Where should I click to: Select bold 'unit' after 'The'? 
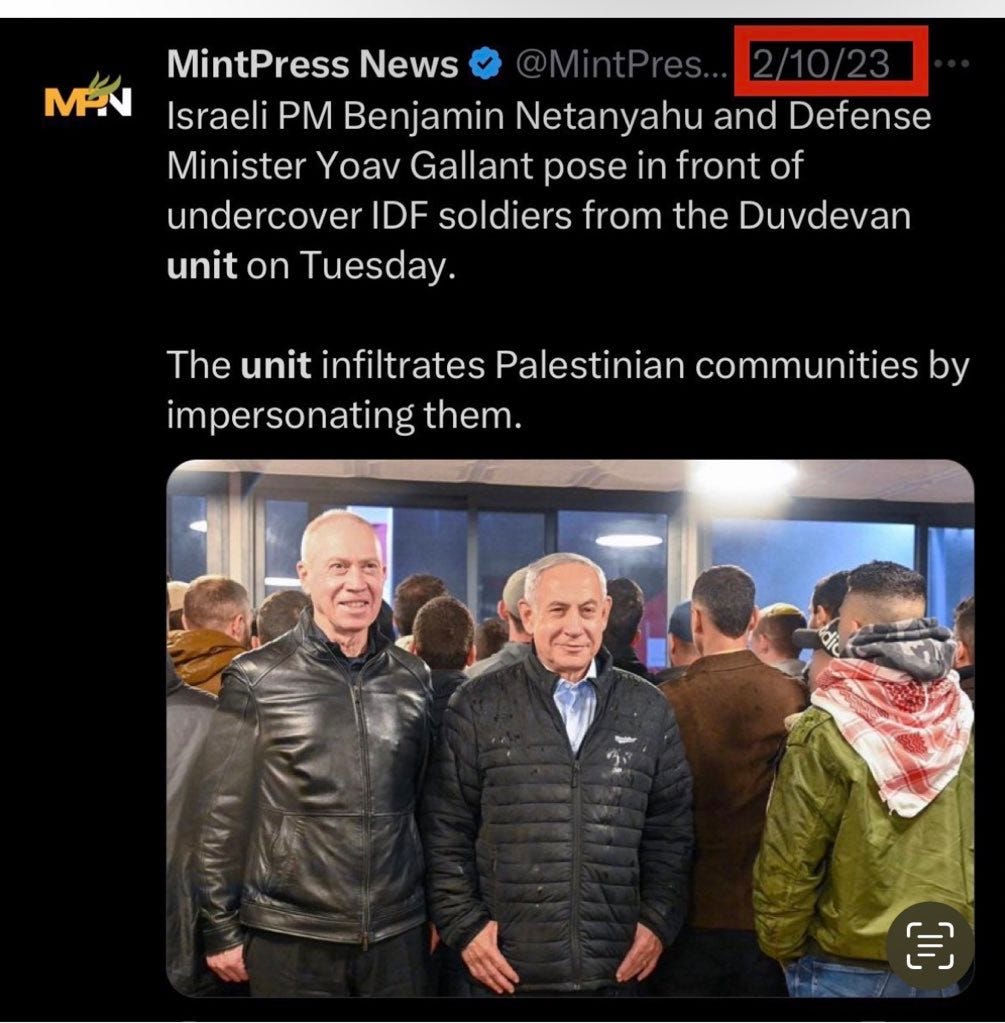point(275,365)
